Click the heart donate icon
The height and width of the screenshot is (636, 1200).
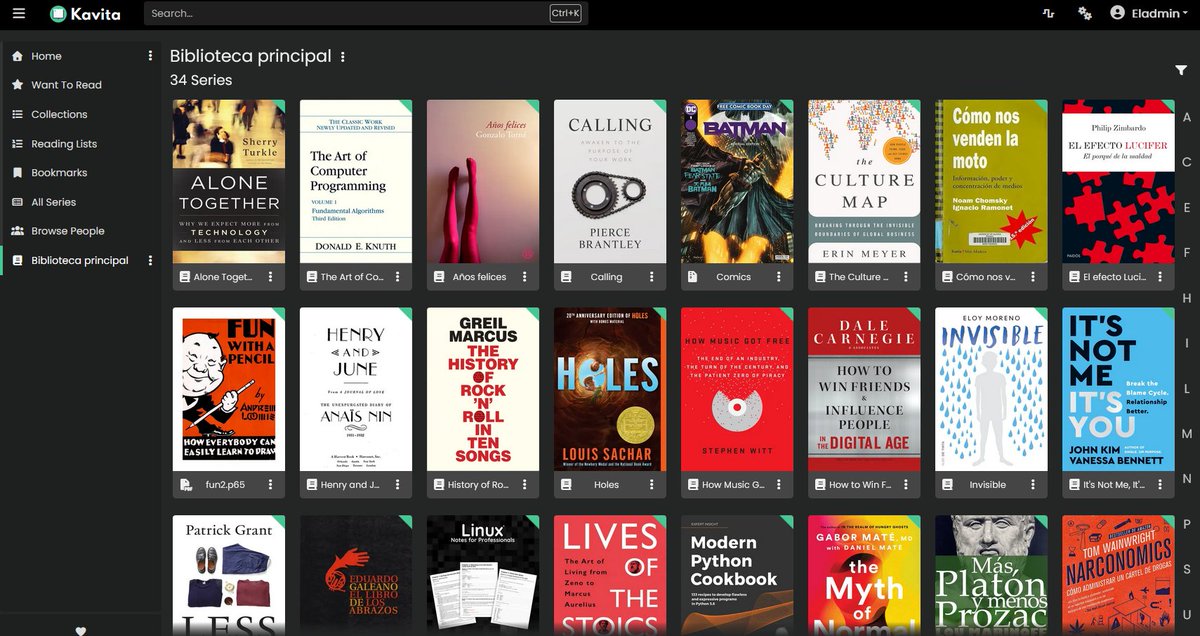pos(81,630)
